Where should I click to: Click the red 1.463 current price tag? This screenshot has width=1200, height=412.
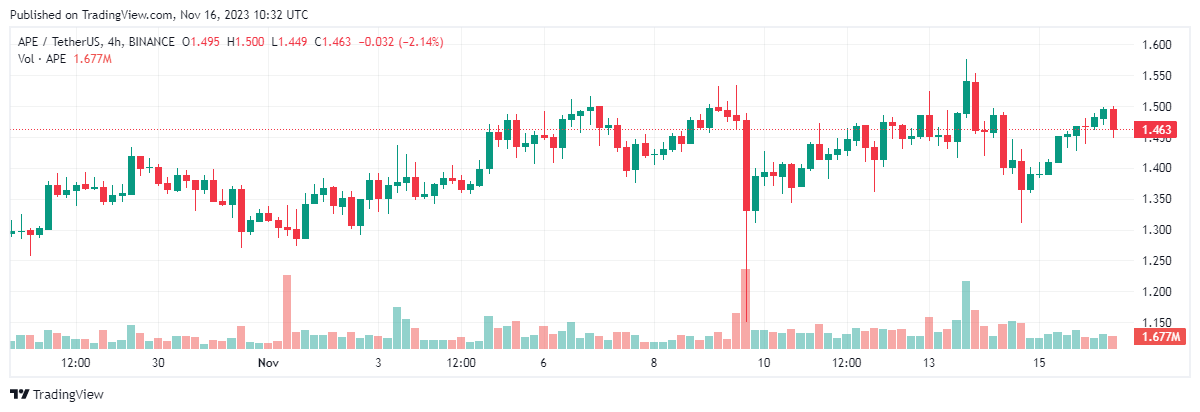[1156, 130]
